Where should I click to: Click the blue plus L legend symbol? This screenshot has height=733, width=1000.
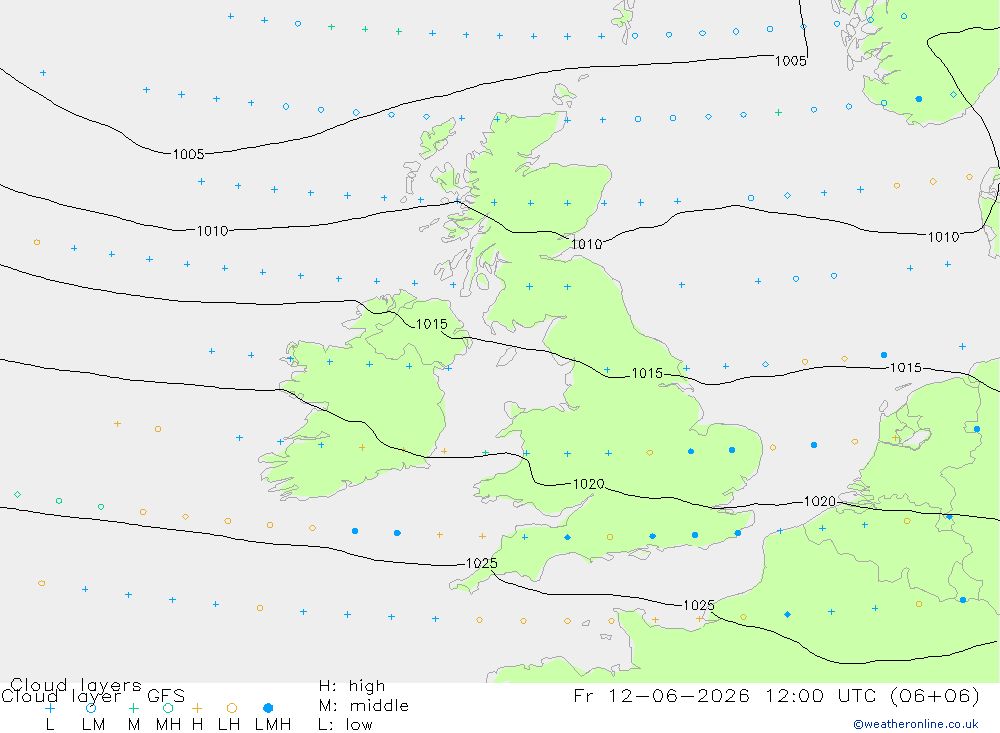click(50, 708)
